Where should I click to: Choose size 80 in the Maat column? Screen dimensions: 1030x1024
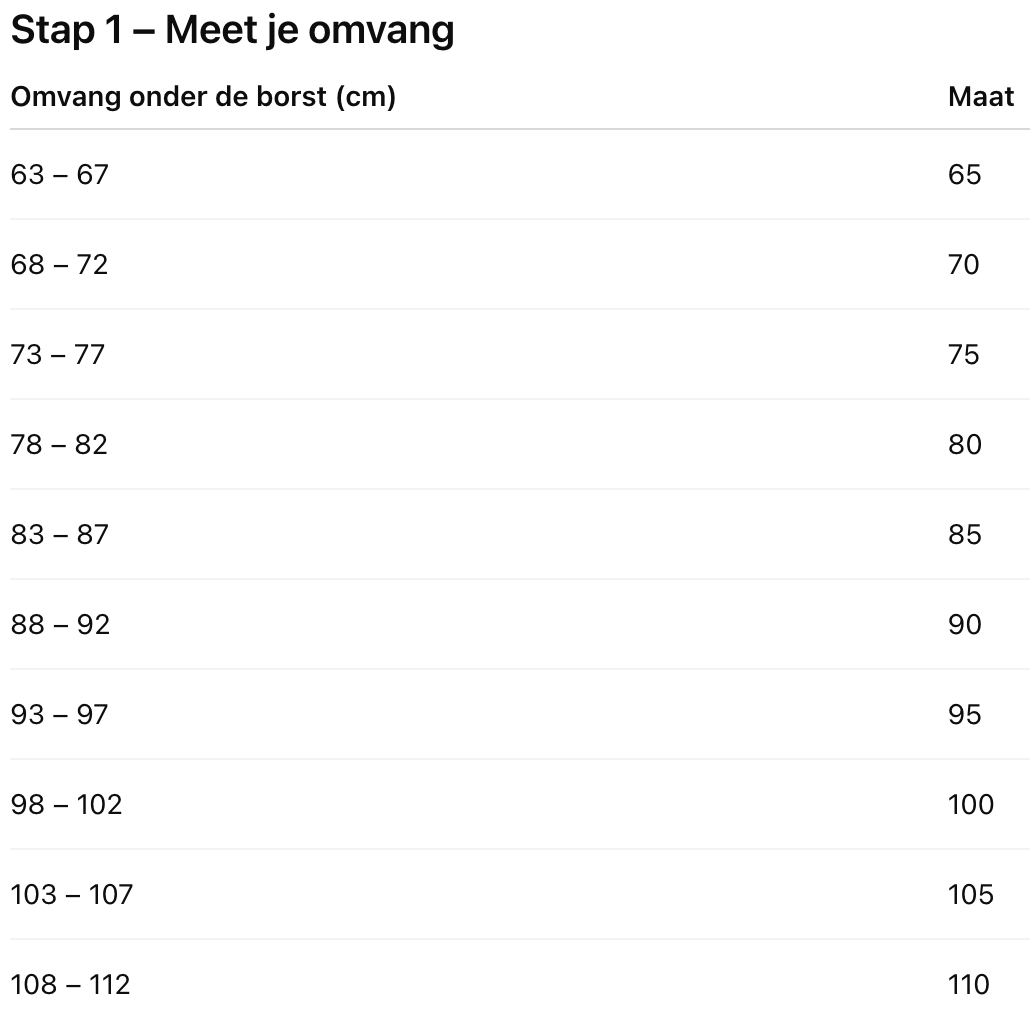pyautogui.click(x=965, y=445)
